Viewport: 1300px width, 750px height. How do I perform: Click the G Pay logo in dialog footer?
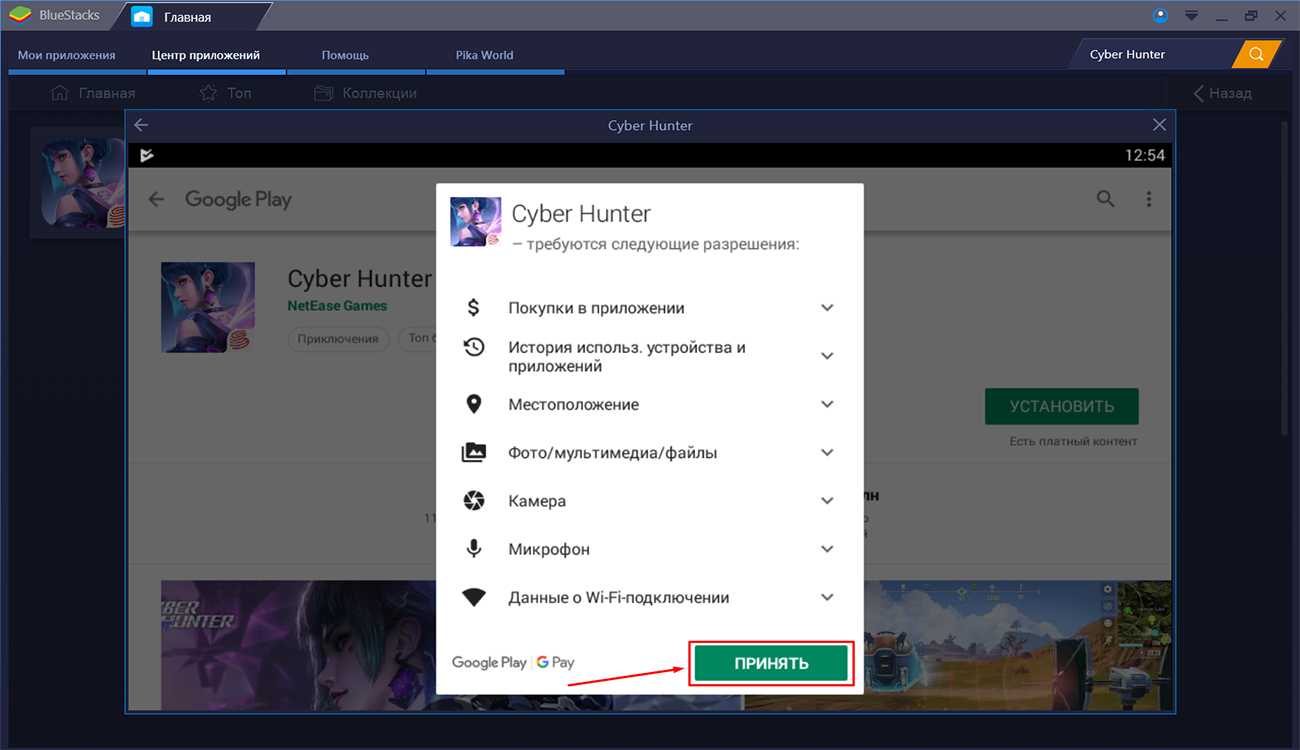coord(555,662)
